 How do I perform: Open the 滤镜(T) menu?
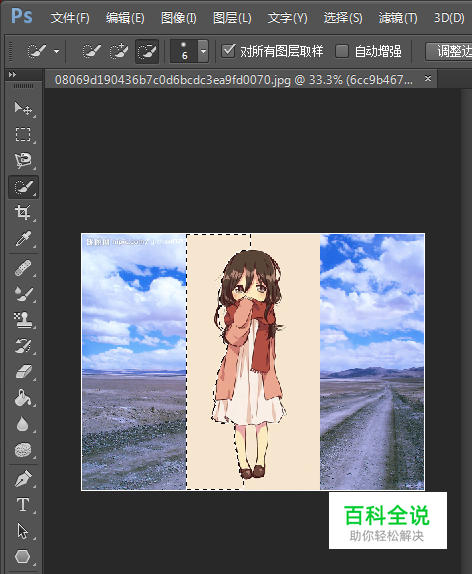398,18
